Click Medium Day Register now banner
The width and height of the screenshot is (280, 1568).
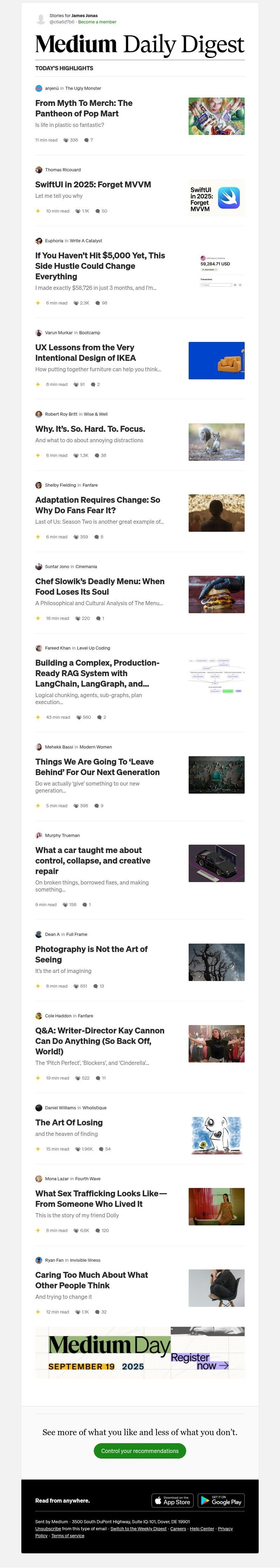coord(140,1353)
